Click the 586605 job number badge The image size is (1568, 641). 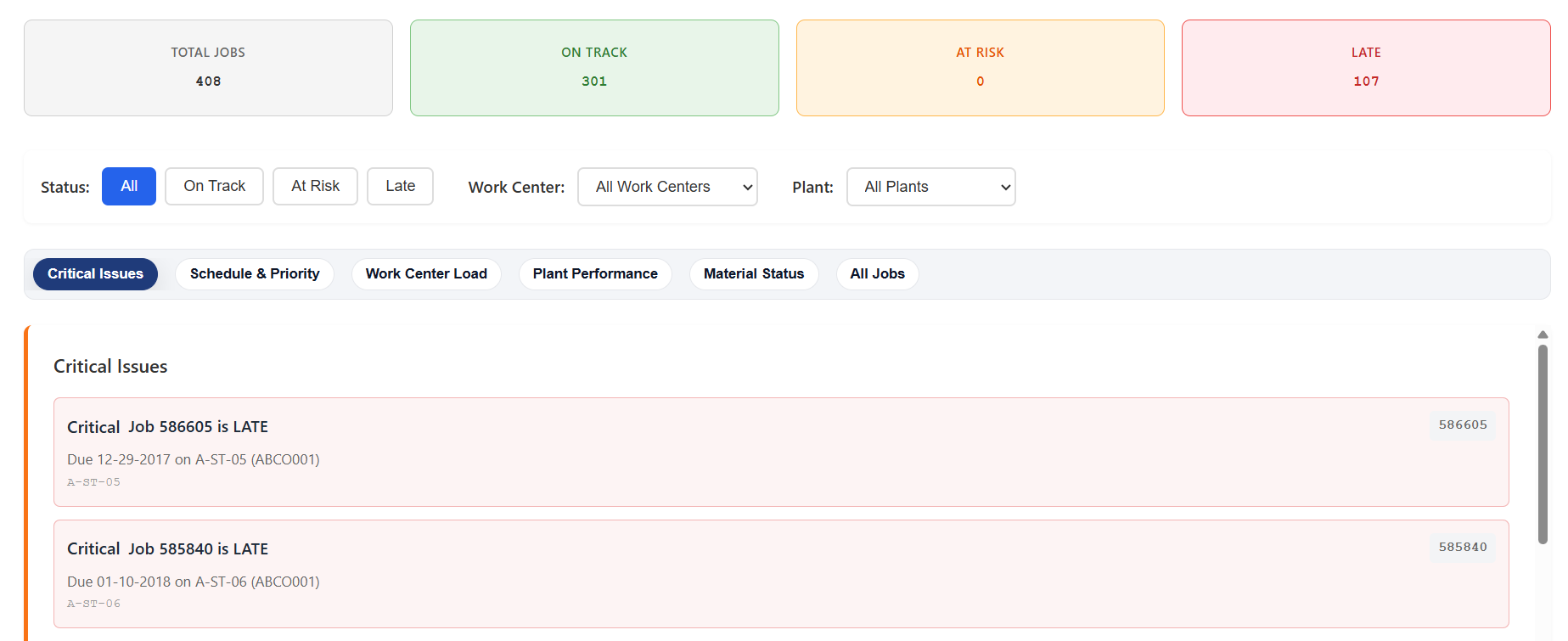[1463, 425]
